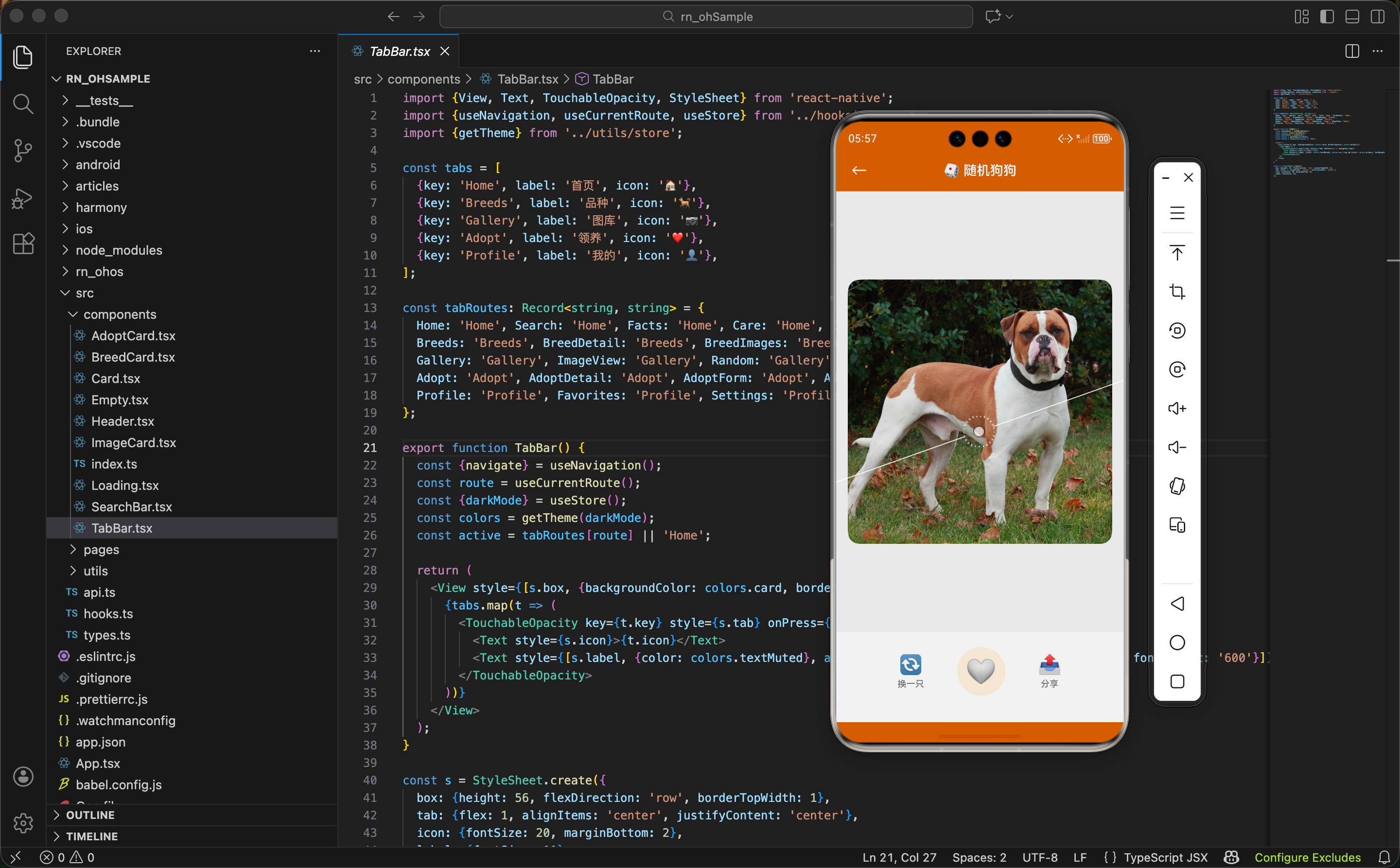The image size is (1400, 868).
Task: Open App.tsx in the explorer
Action: point(192,764)
